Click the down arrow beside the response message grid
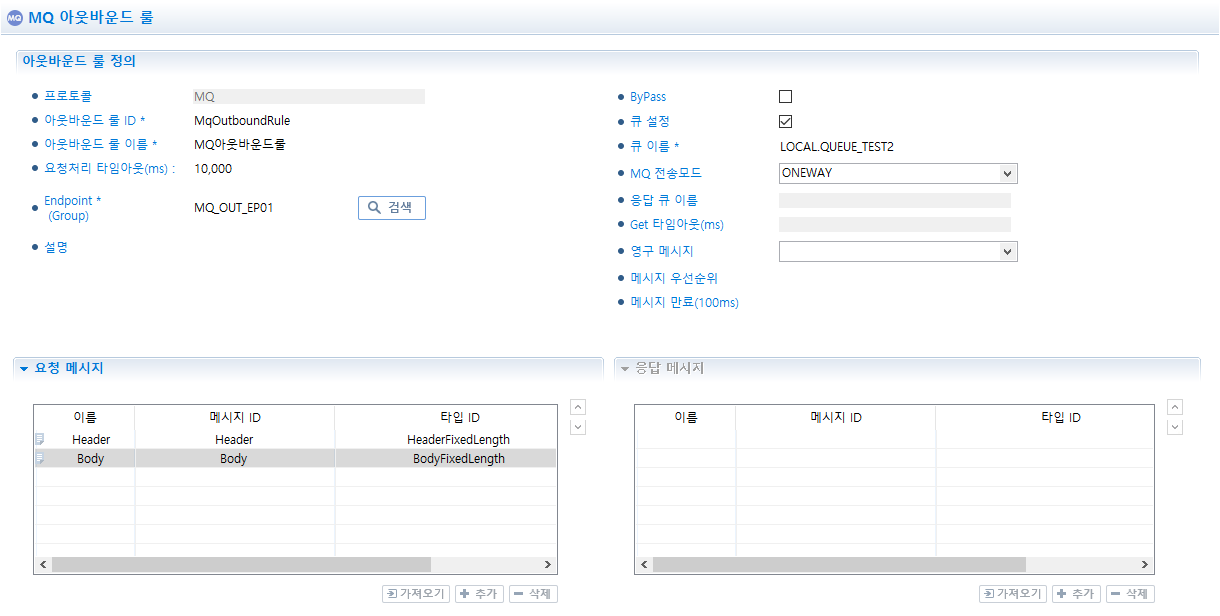This screenshot has height=616, width=1220. tap(1175, 426)
